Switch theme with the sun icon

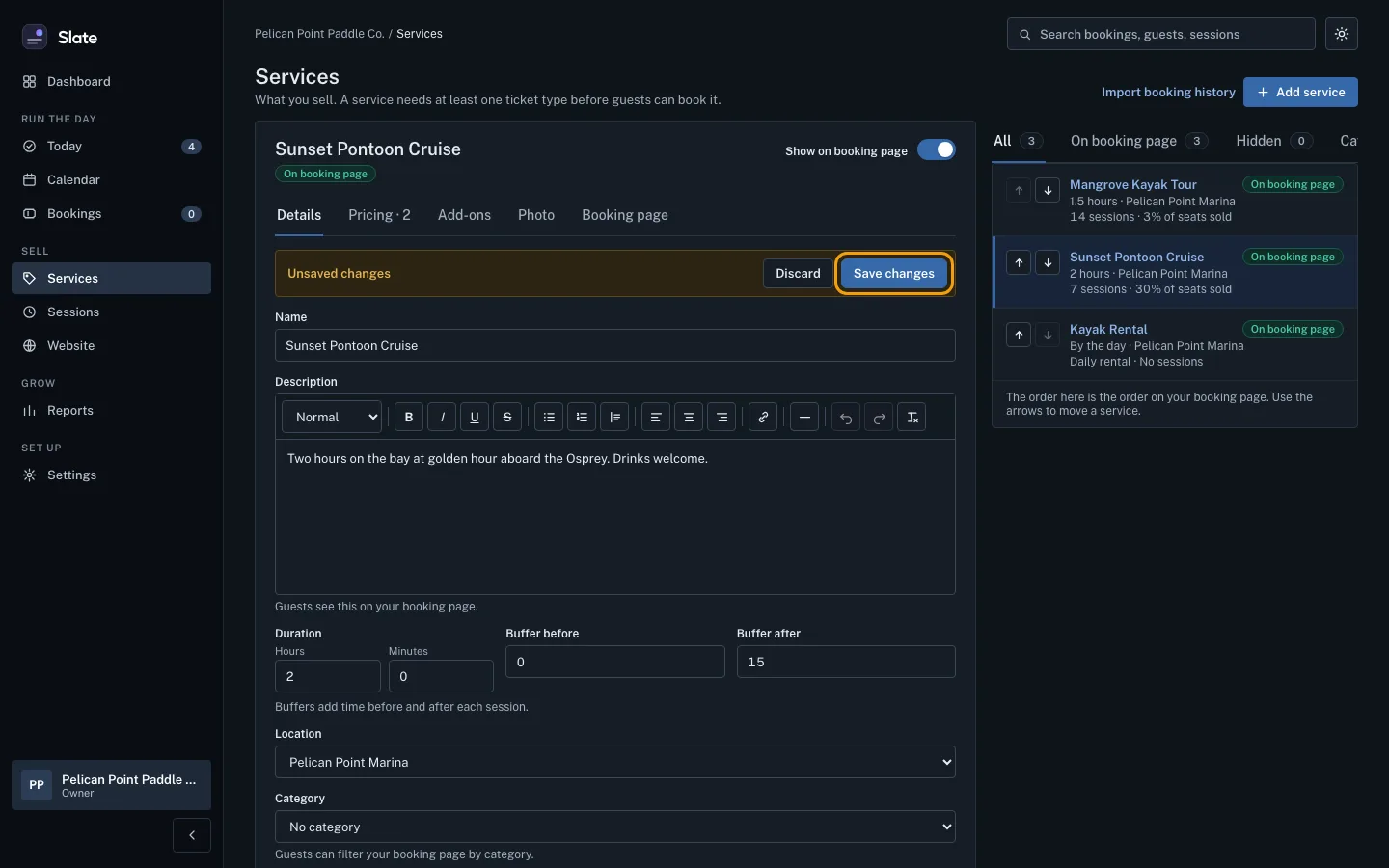click(1342, 34)
